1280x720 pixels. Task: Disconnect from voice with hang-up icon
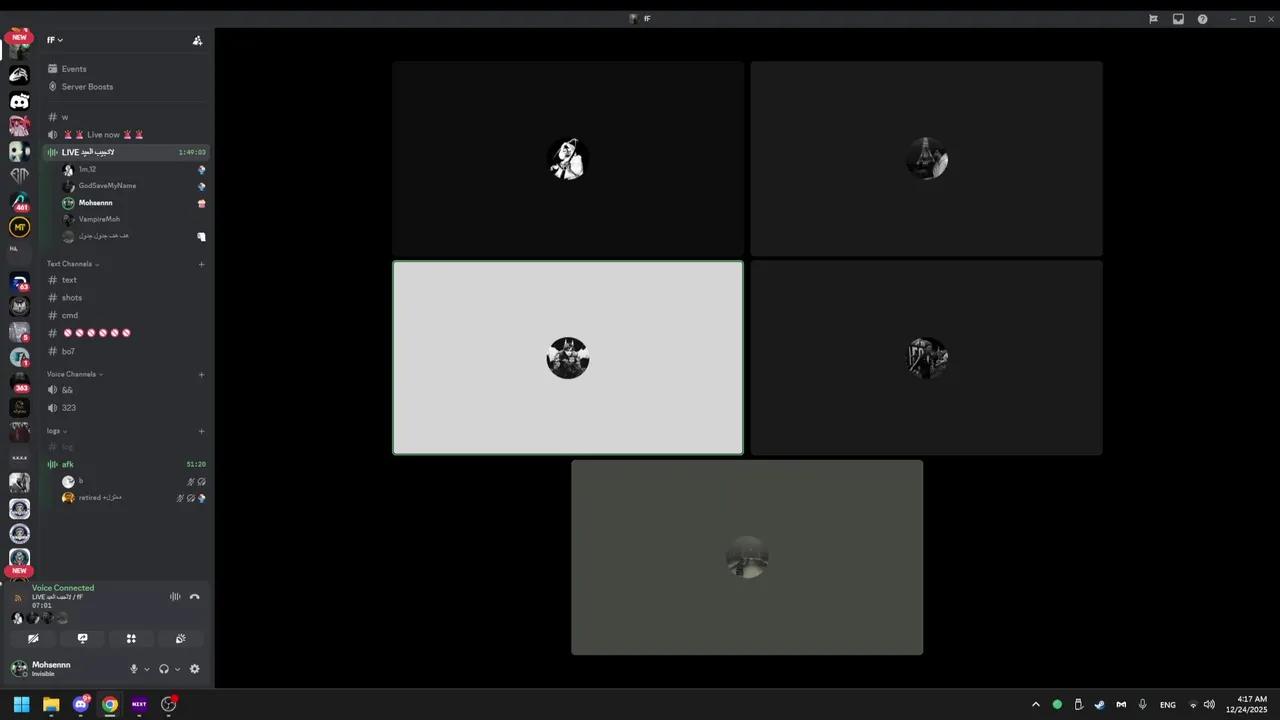(x=195, y=597)
